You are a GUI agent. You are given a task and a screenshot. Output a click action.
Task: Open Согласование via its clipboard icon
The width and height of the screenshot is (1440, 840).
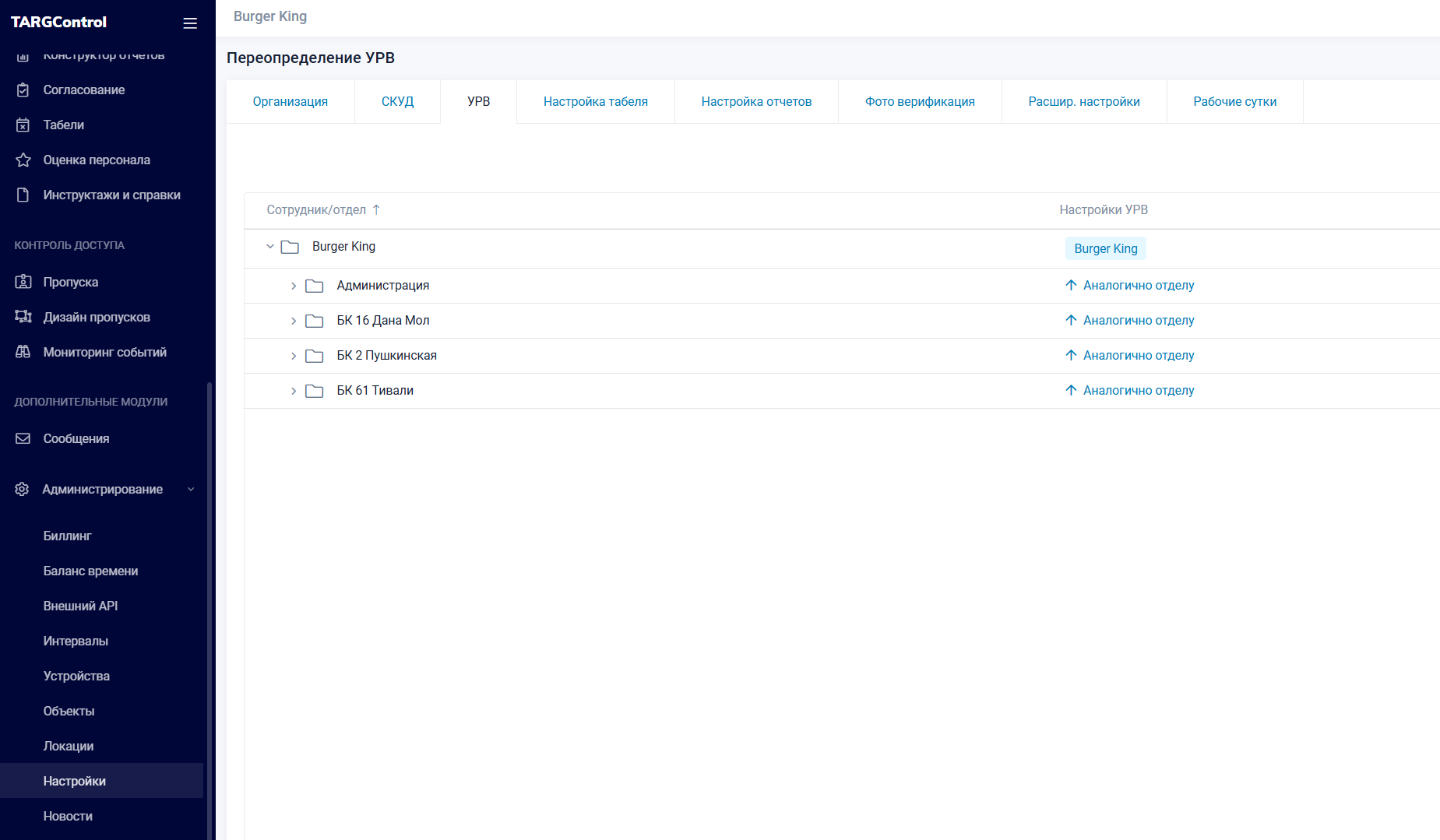[23, 90]
